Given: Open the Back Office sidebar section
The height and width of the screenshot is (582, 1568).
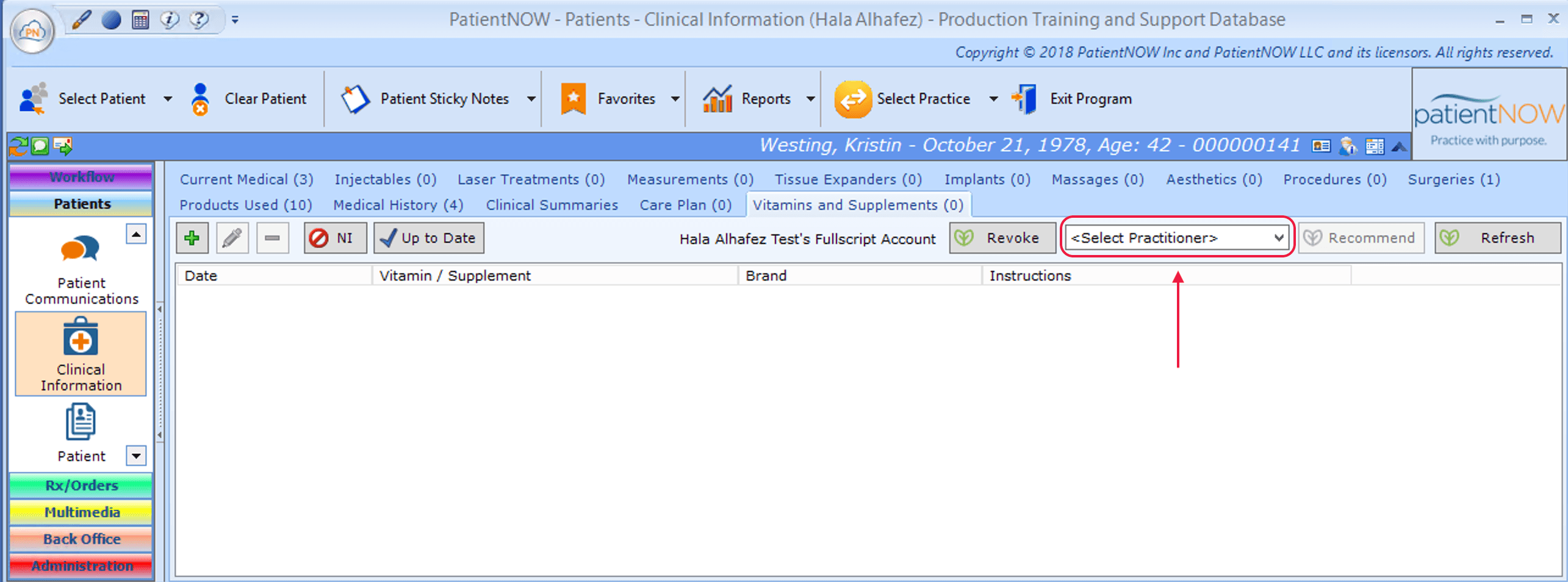Looking at the screenshot, I should (81, 539).
